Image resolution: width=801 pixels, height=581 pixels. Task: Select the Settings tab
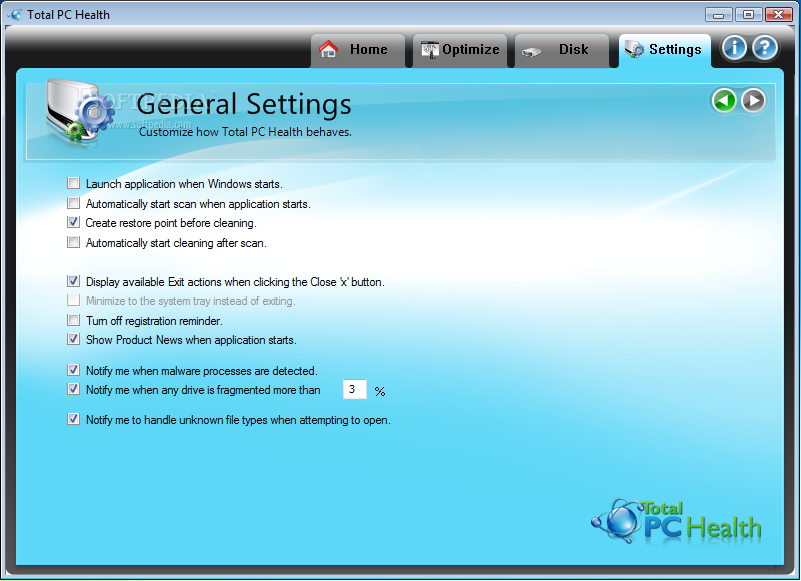click(665, 50)
